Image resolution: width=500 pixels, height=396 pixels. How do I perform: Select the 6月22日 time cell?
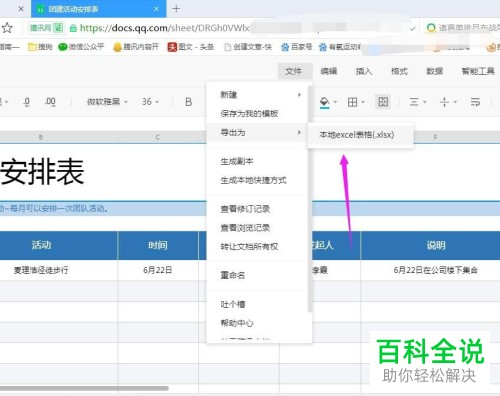coord(158,270)
